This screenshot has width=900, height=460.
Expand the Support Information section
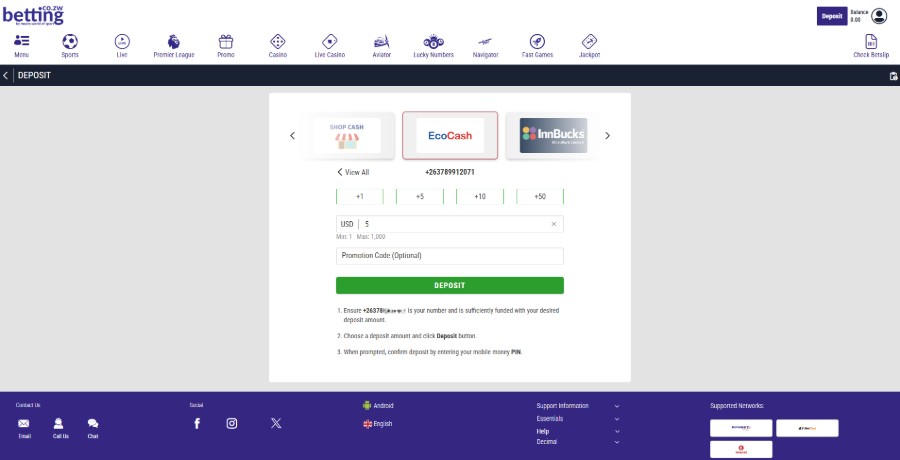pyautogui.click(x=578, y=405)
